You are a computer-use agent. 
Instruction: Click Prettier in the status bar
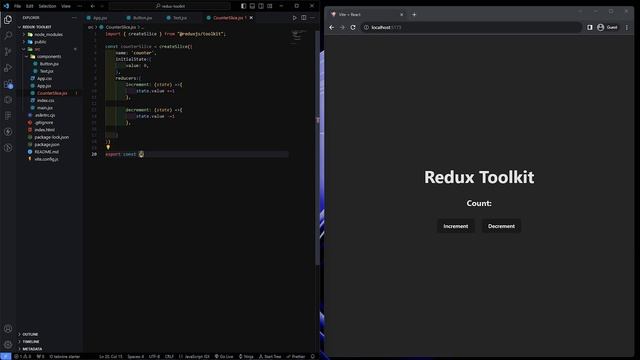(296, 356)
